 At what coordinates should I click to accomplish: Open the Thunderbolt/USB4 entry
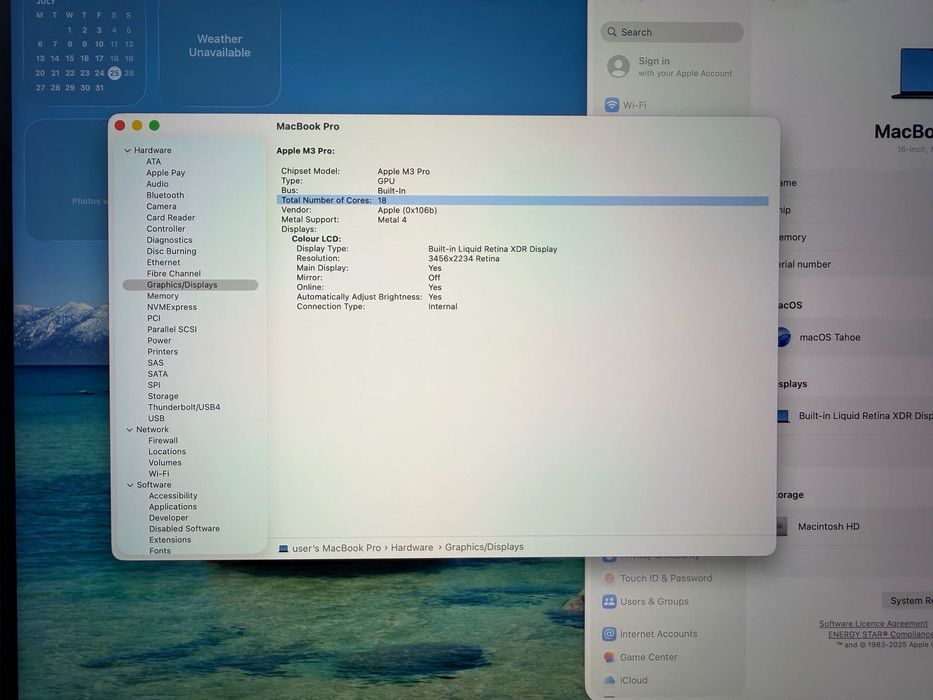tap(184, 407)
